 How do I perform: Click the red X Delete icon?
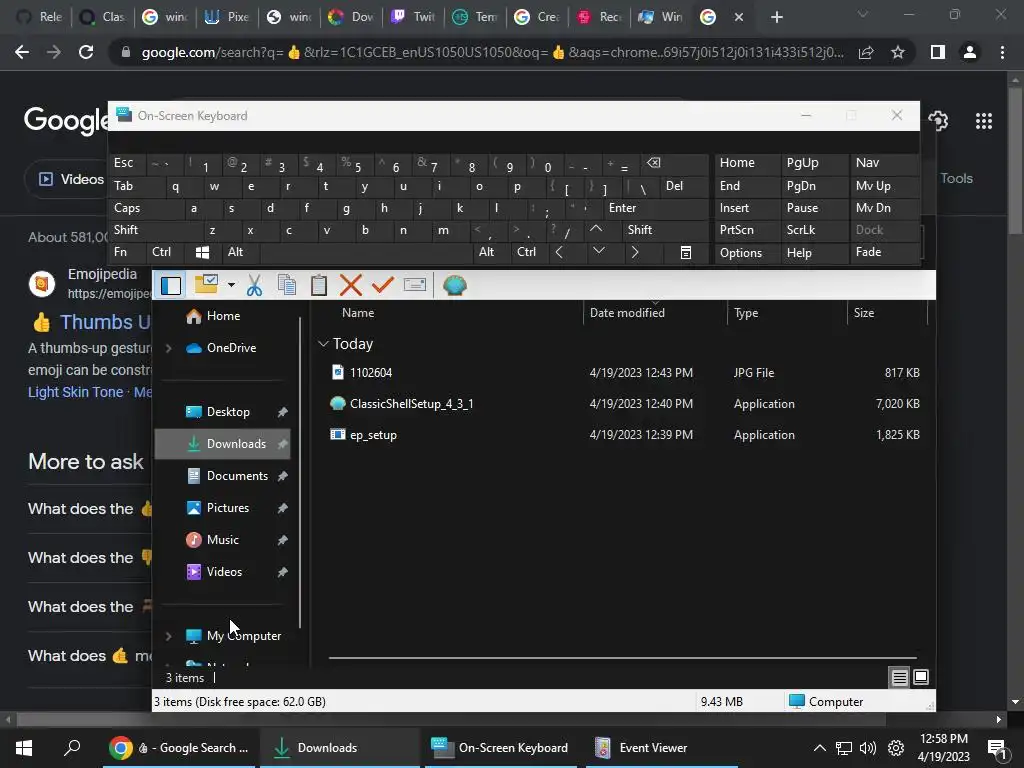[x=351, y=285]
